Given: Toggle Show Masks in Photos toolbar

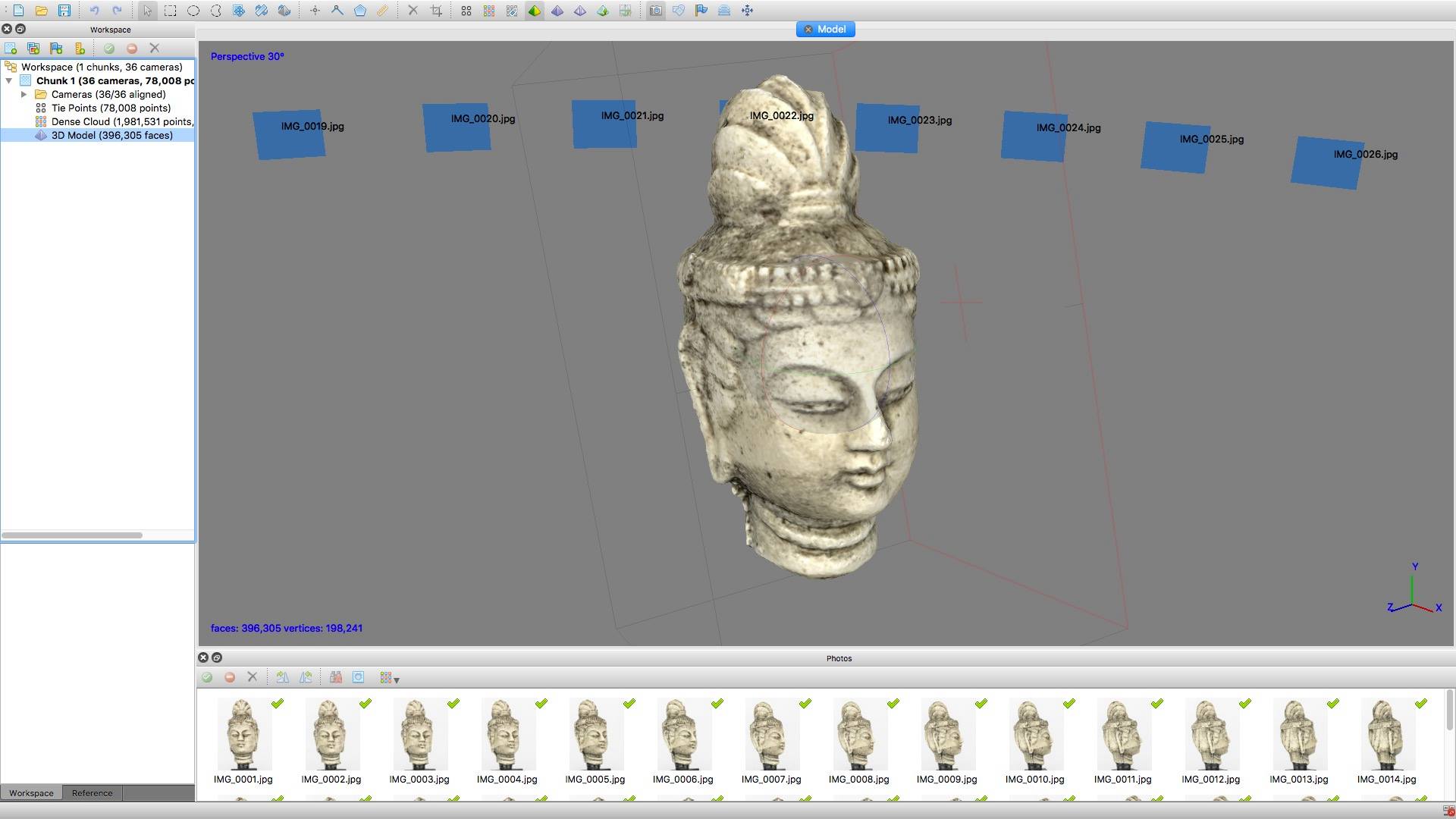Looking at the screenshot, I should 359,677.
